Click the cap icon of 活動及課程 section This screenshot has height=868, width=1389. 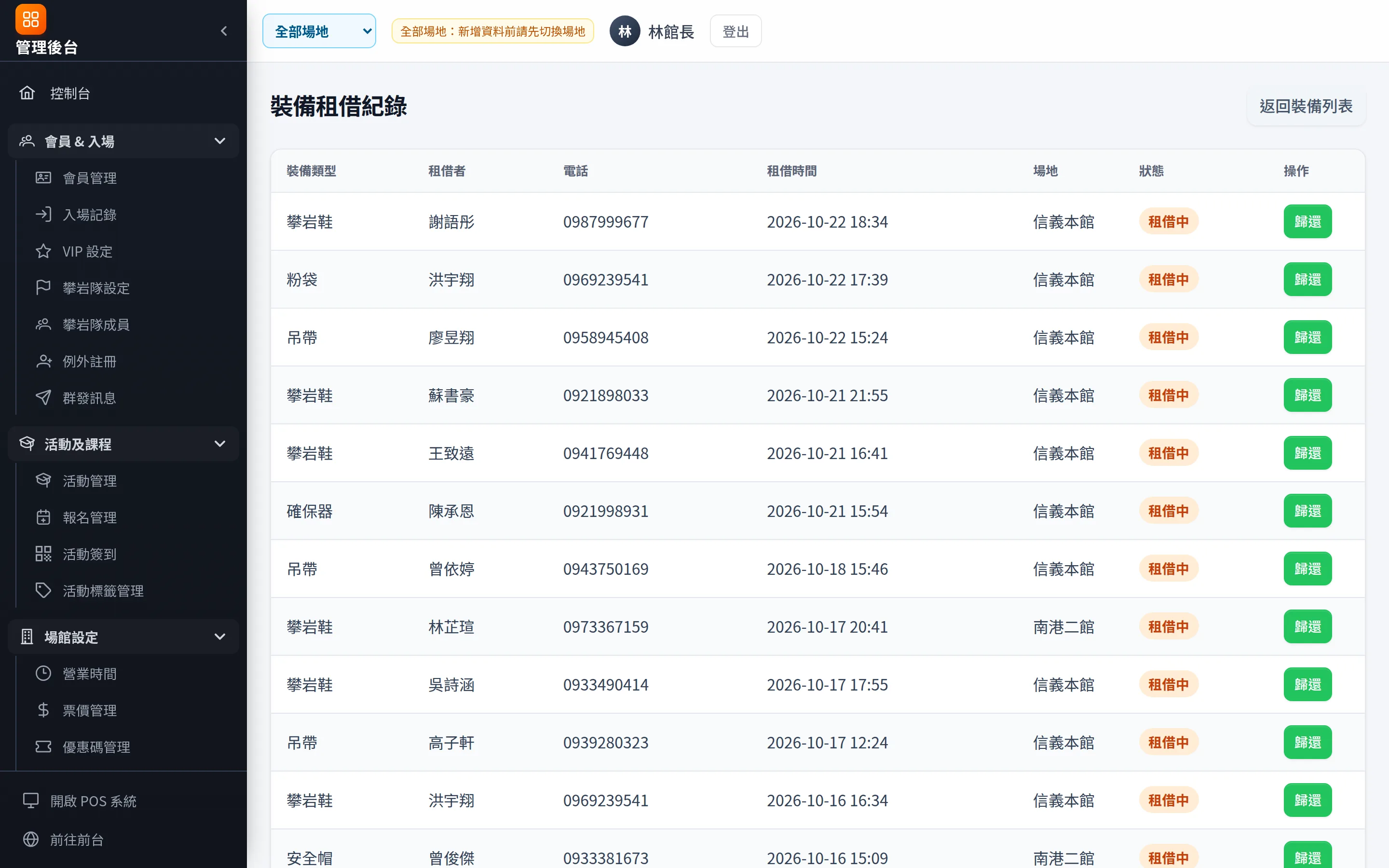tap(27, 444)
